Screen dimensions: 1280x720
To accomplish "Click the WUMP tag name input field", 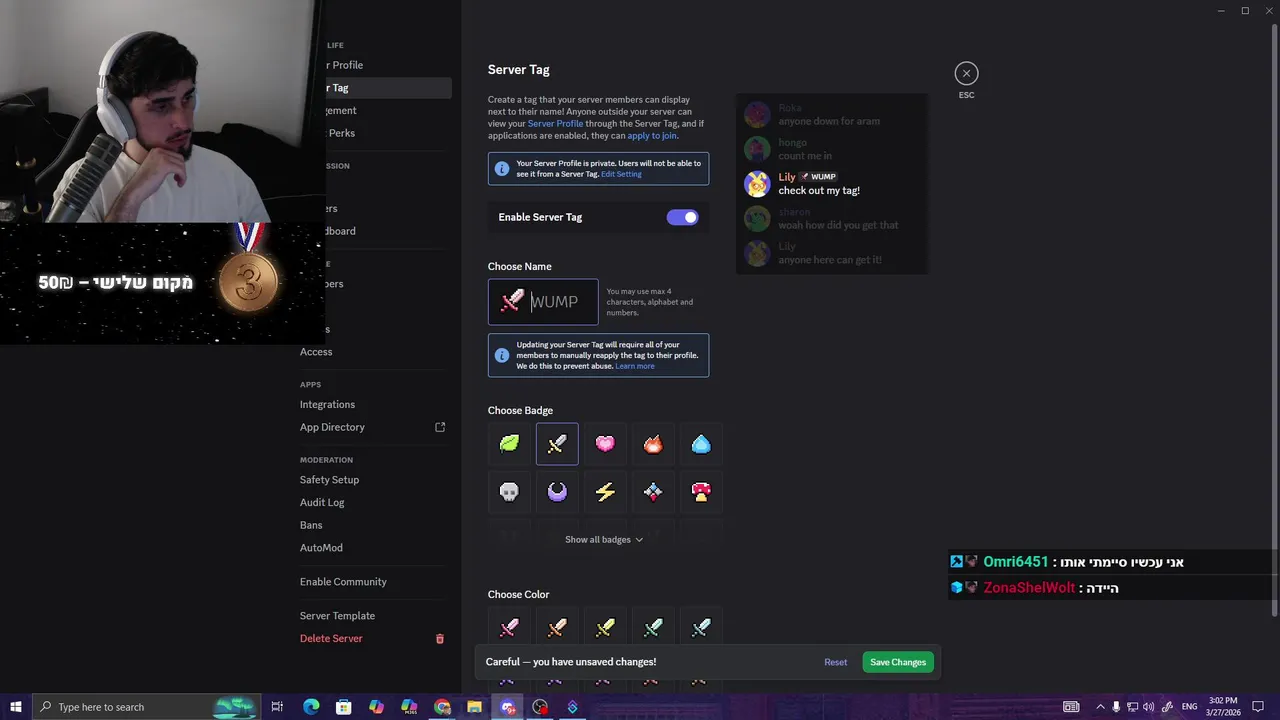I will (x=543, y=302).
